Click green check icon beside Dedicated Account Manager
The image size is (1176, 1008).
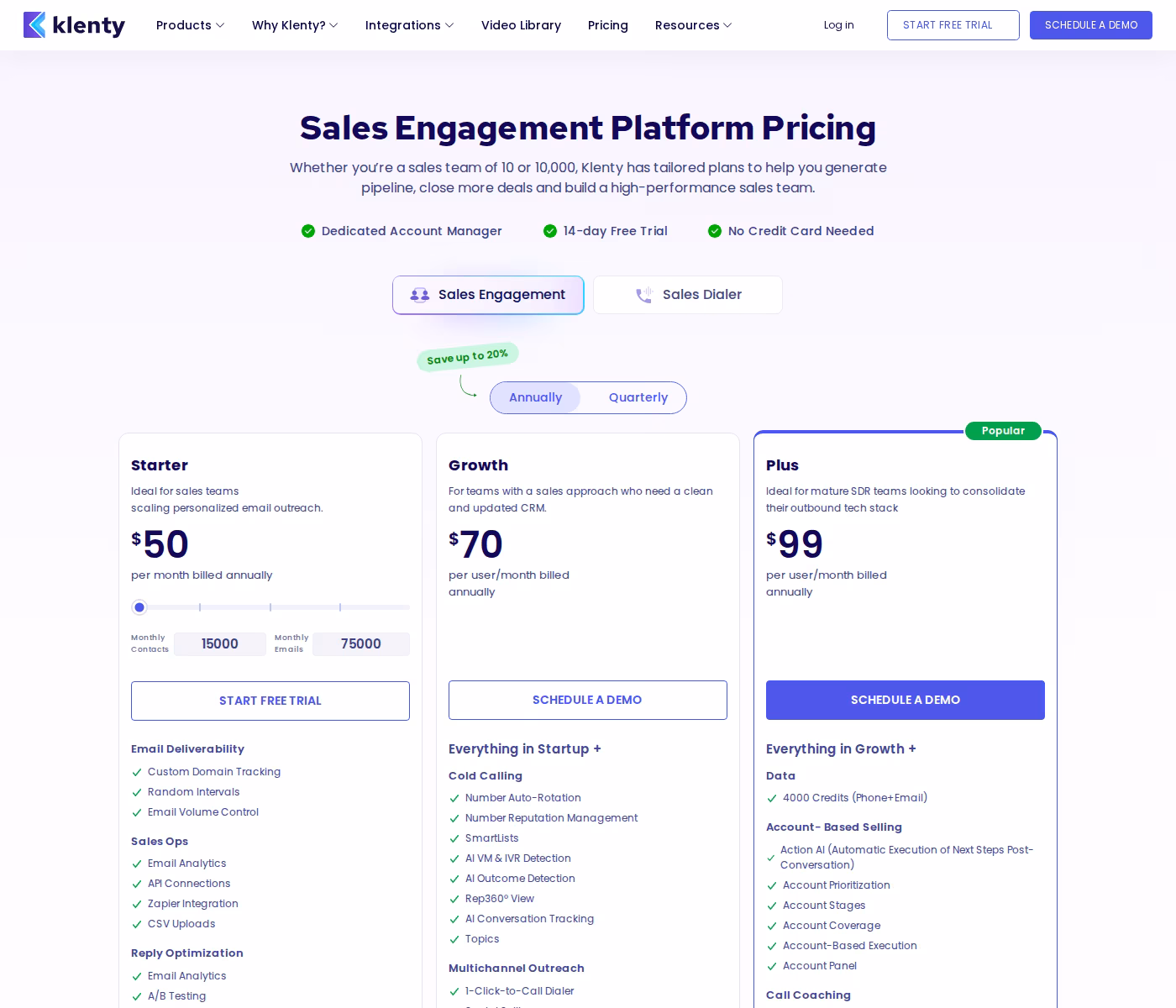tap(308, 231)
